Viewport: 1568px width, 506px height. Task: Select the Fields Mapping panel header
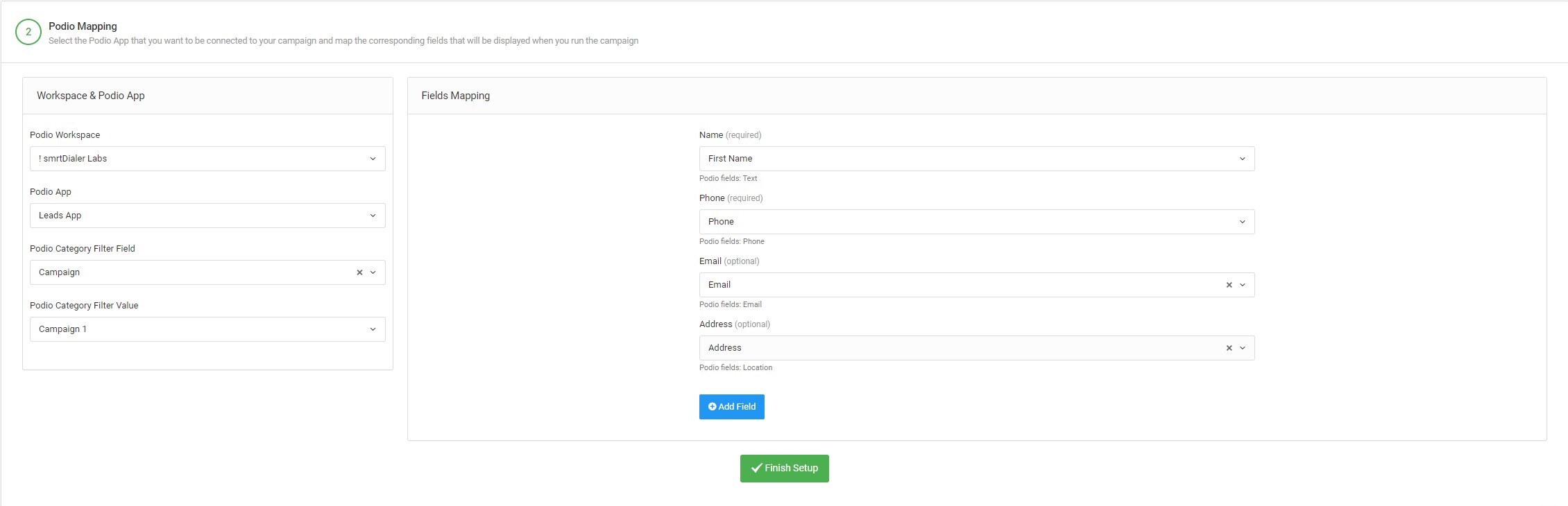[x=455, y=96]
